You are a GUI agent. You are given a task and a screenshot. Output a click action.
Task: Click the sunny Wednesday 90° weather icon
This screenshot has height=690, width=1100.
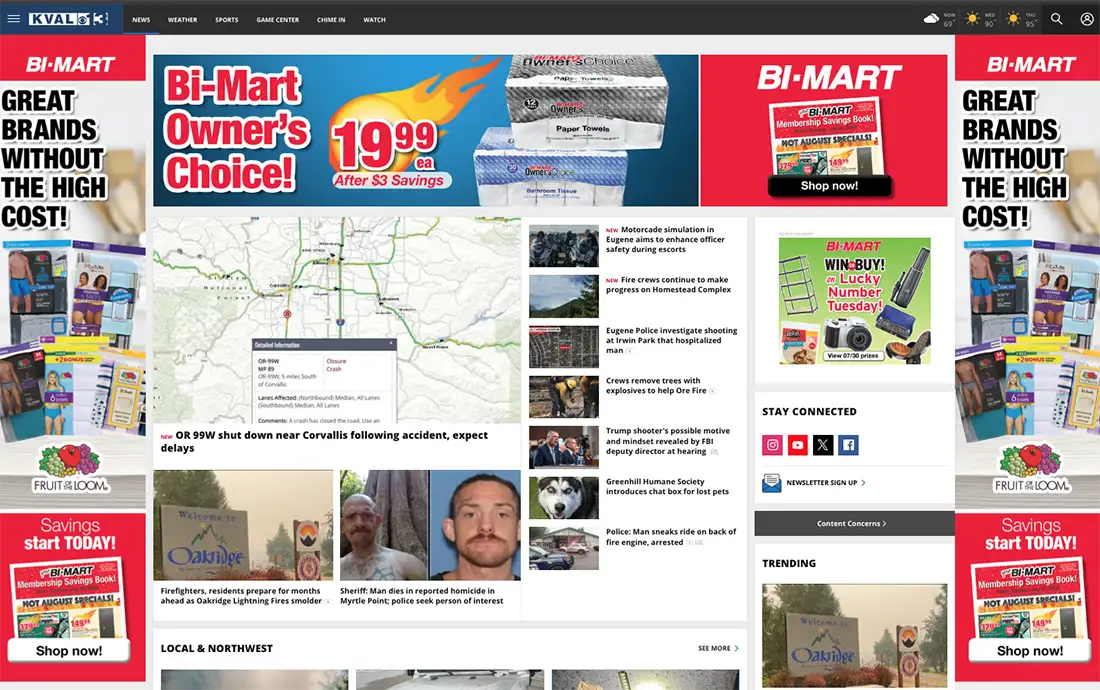(x=972, y=19)
